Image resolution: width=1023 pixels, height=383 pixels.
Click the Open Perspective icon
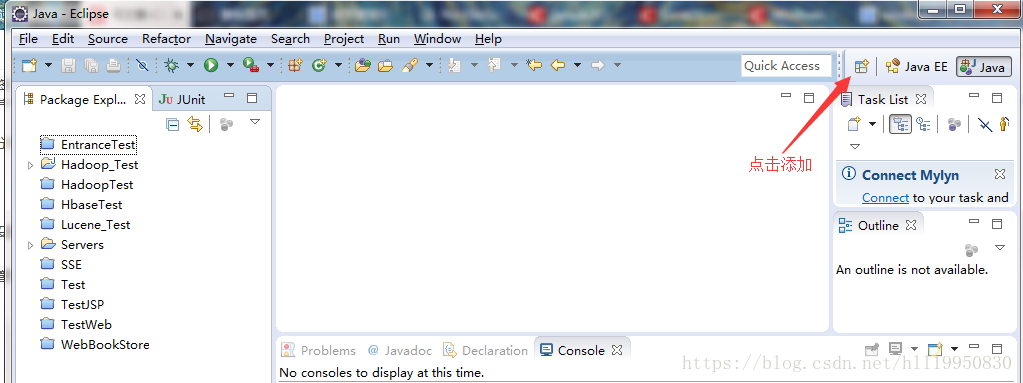click(x=862, y=66)
